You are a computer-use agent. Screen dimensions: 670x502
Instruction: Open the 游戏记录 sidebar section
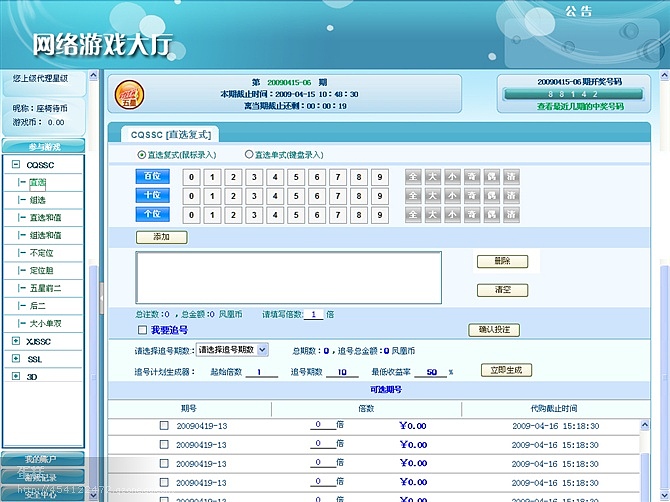pos(43,477)
